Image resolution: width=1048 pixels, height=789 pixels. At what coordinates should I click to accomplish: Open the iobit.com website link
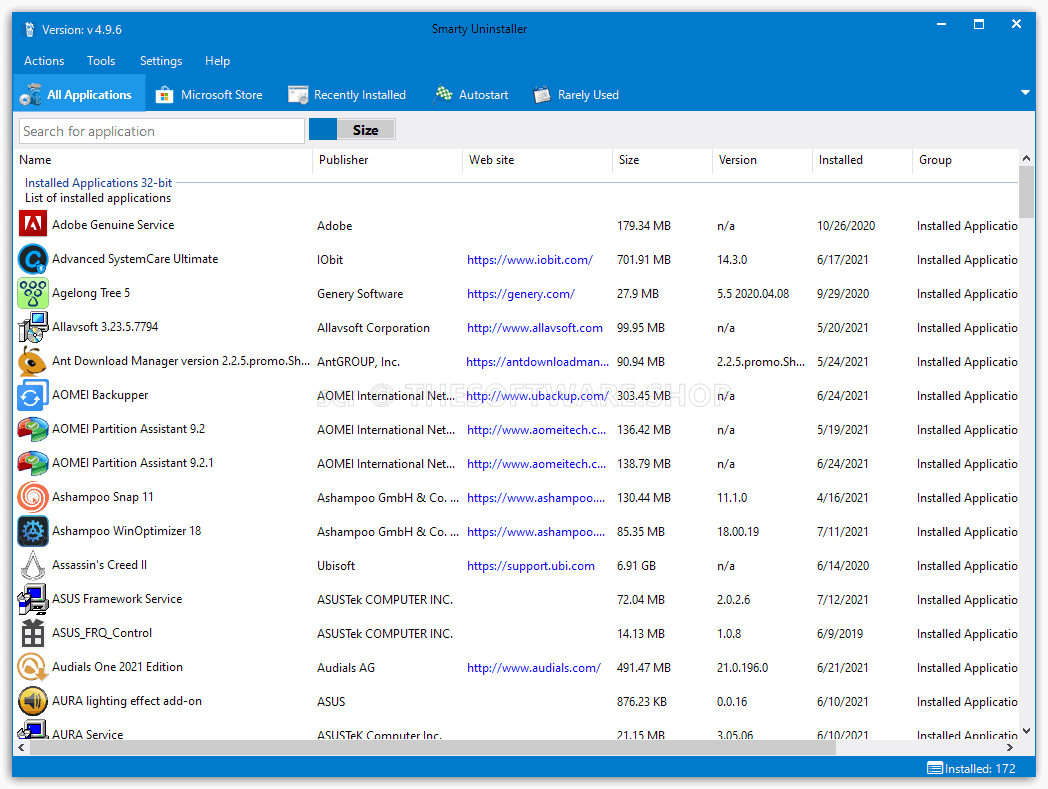point(529,260)
